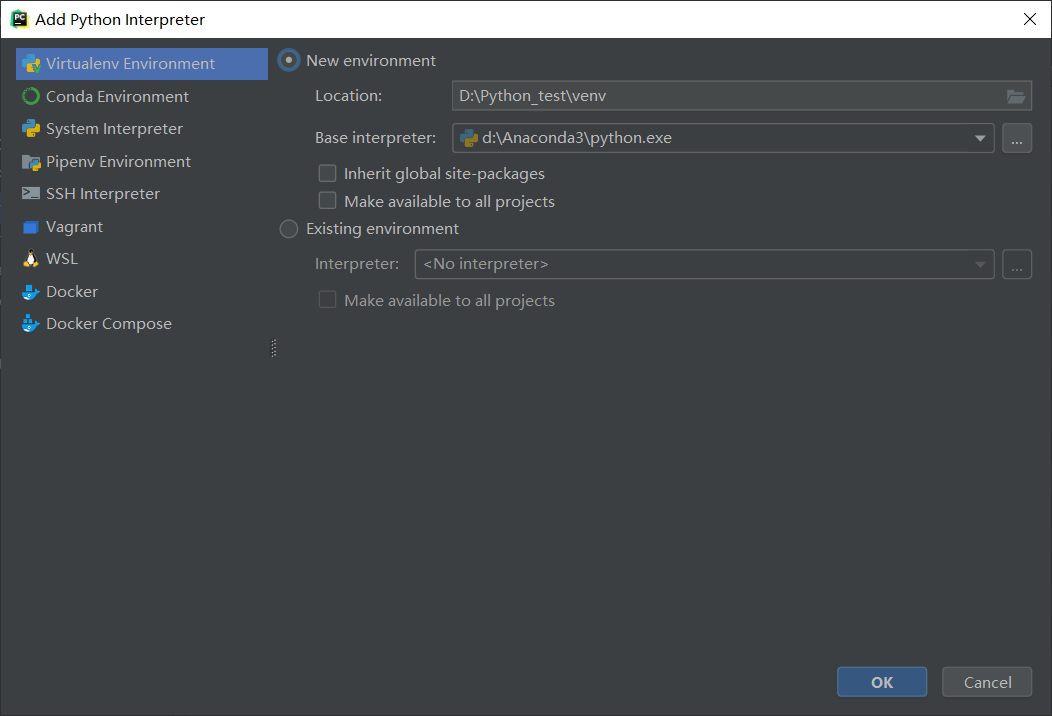1052x716 pixels.
Task: Click the WSL penguin icon
Action: click(31, 259)
